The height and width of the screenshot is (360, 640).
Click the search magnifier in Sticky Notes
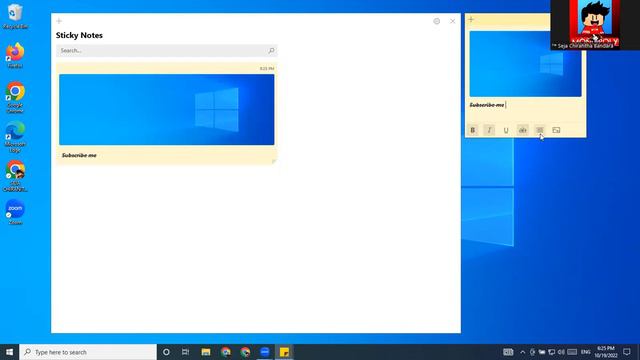click(x=271, y=51)
